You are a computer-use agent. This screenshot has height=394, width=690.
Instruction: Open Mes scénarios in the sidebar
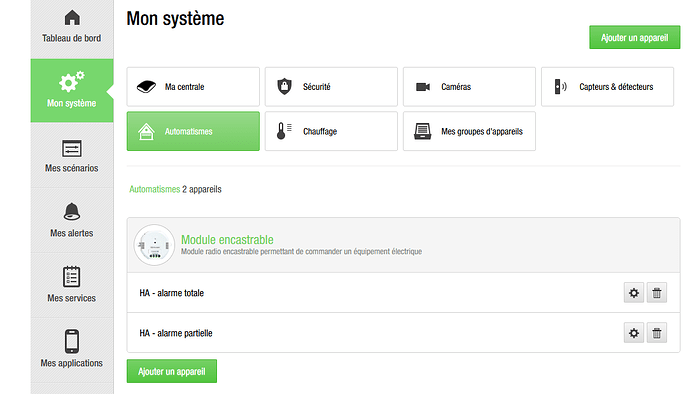72,156
